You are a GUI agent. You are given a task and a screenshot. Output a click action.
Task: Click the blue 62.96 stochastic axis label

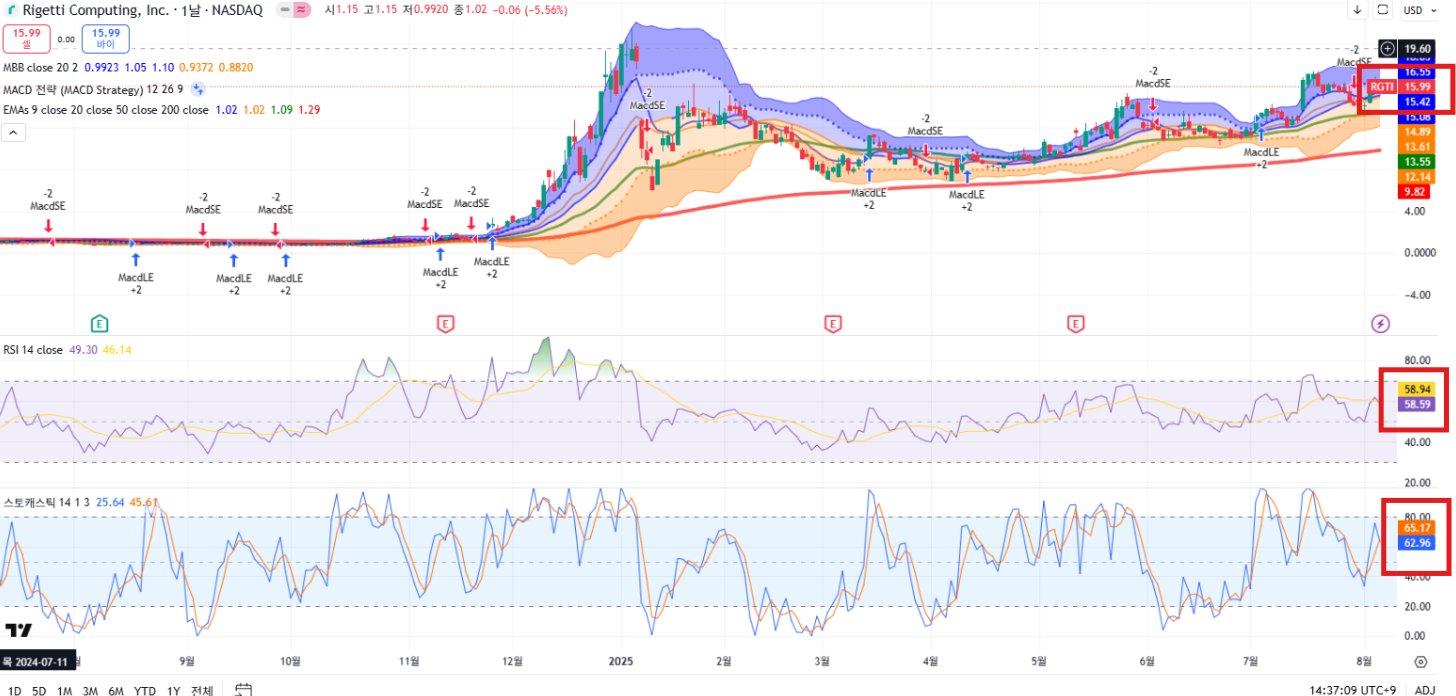point(1416,542)
